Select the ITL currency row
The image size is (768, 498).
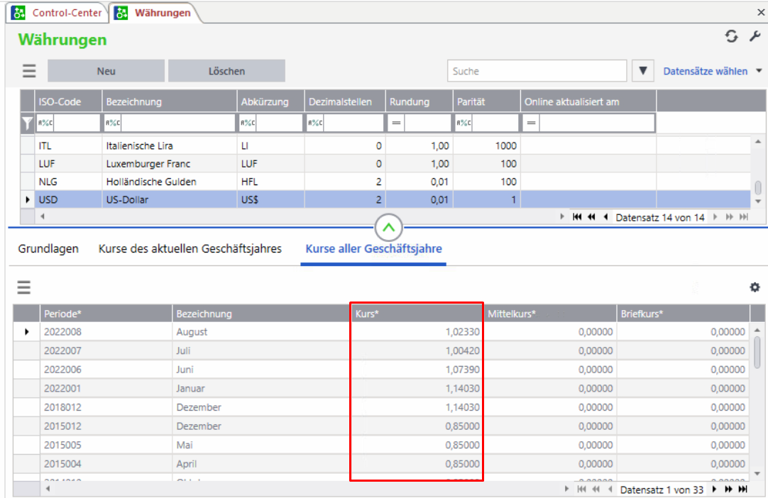pyautogui.click(x=385, y=145)
